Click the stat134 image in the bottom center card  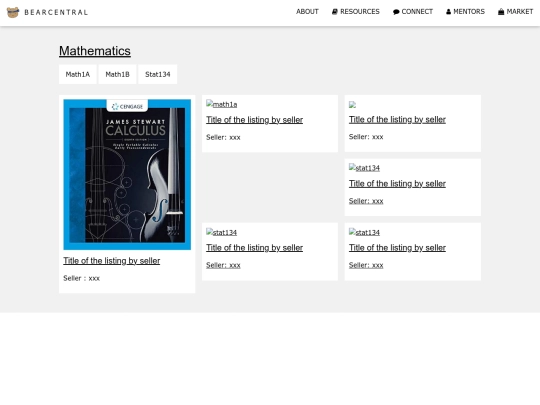click(x=221, y=232)
